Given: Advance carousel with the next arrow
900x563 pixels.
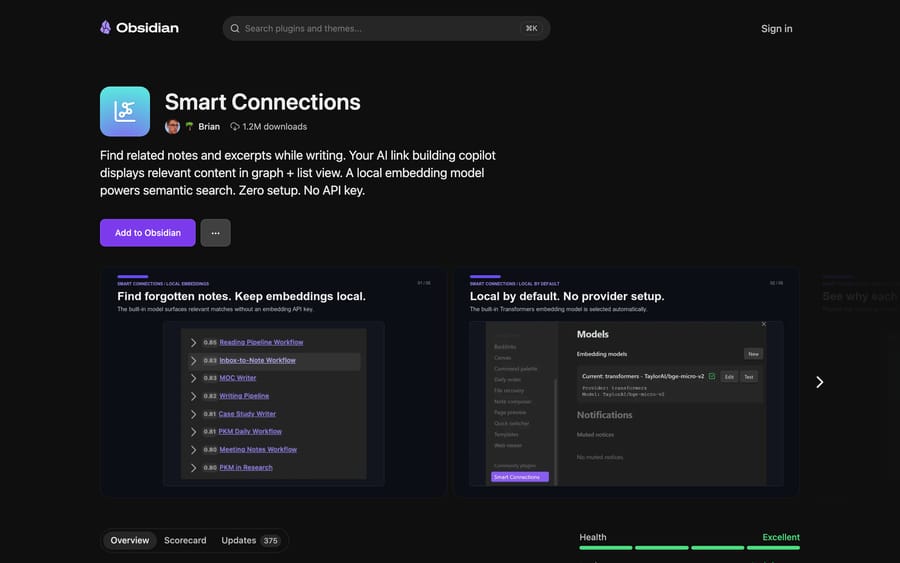Looking at the screenshot, I should [x=820, y=382].
